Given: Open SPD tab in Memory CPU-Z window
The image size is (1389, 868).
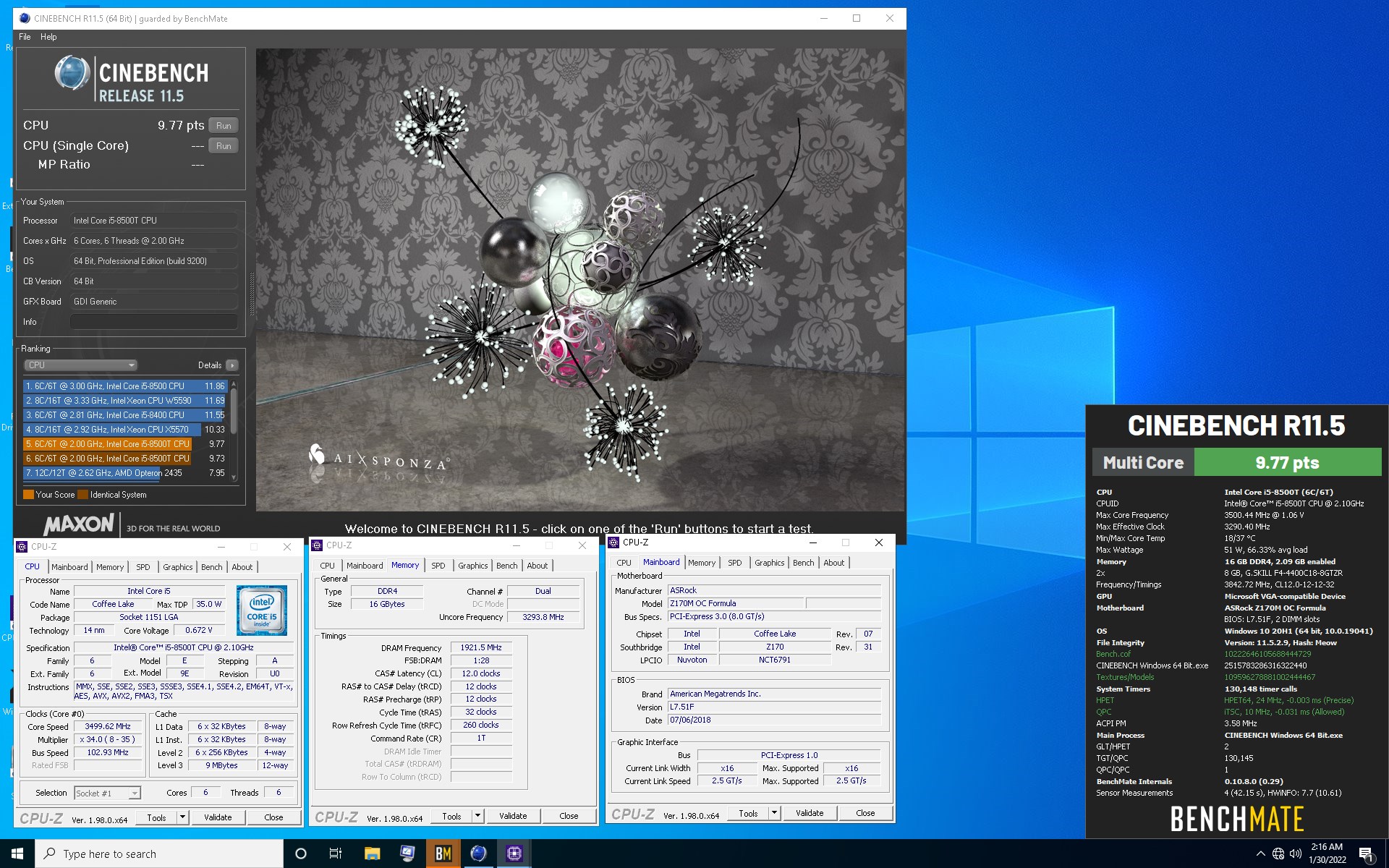Looking at the screenshot, I should [438, 566].
